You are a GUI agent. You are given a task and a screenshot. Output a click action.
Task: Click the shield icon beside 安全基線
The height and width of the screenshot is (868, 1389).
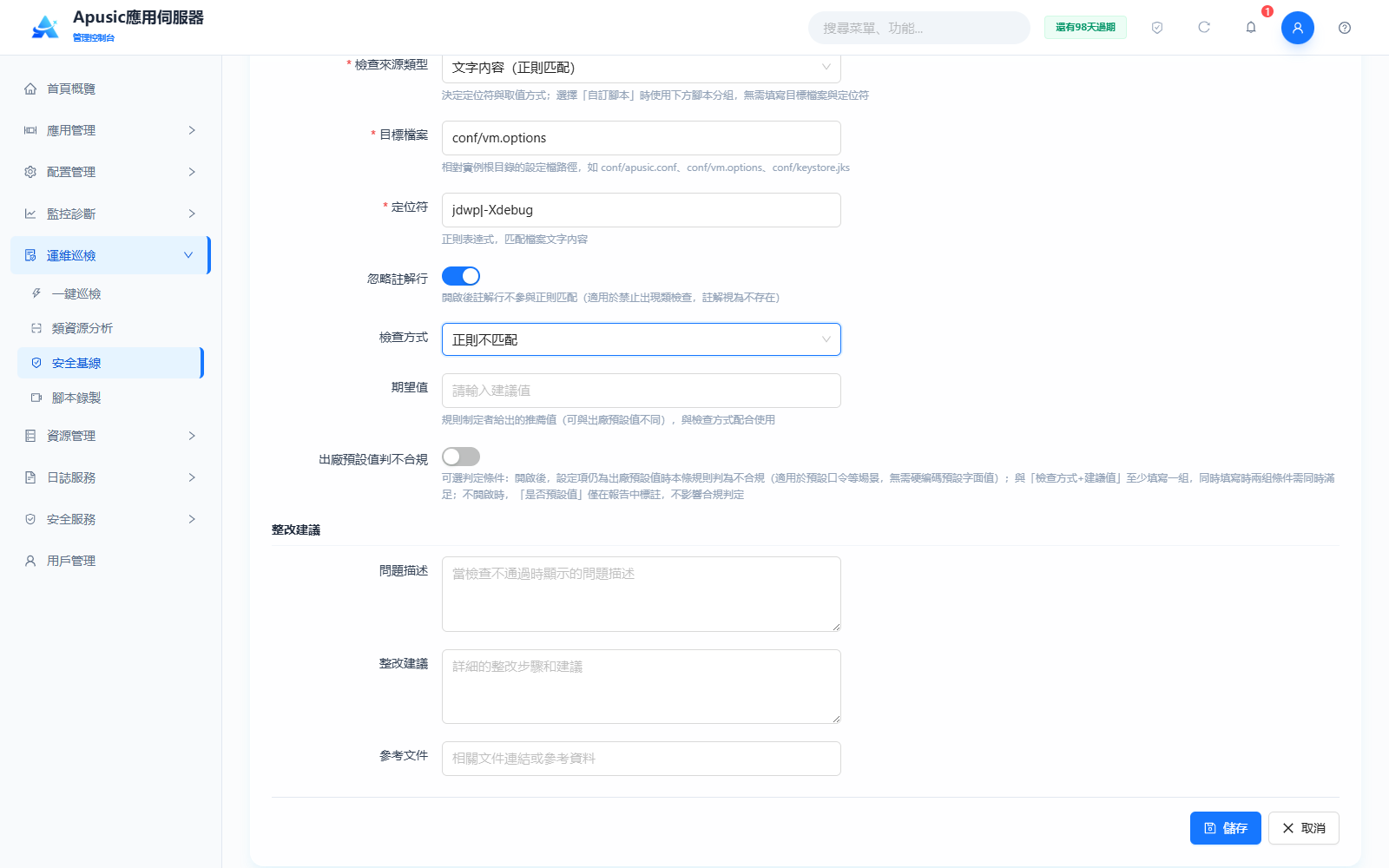point(36,363)
